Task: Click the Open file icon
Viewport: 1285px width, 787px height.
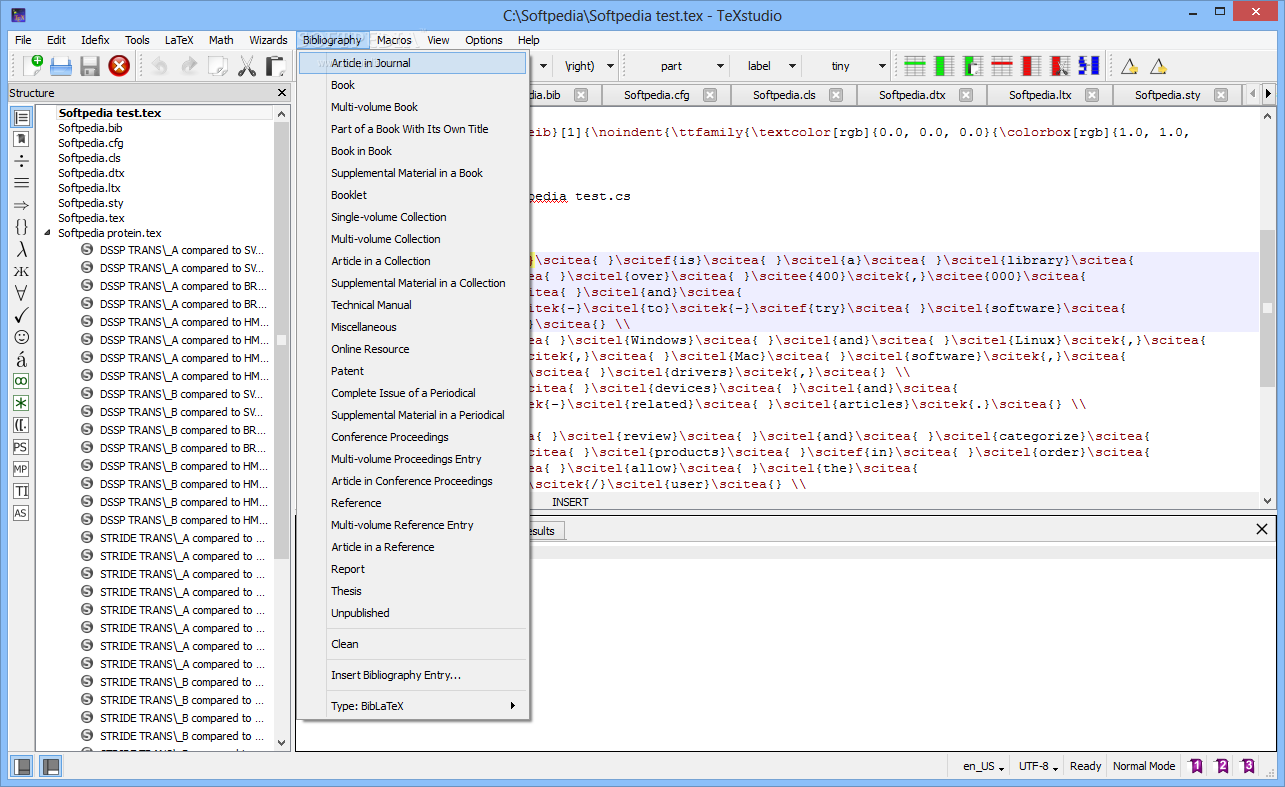Action: 61,66
